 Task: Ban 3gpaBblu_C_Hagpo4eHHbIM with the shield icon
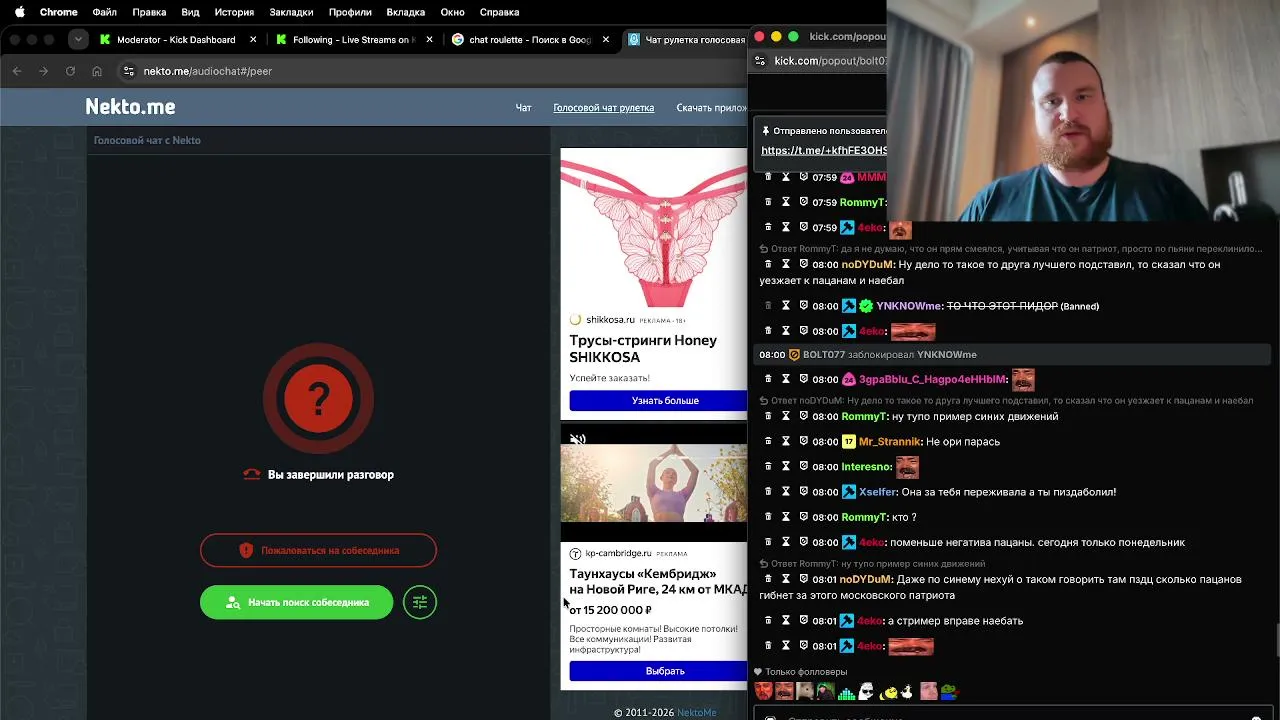coord(803,379)
